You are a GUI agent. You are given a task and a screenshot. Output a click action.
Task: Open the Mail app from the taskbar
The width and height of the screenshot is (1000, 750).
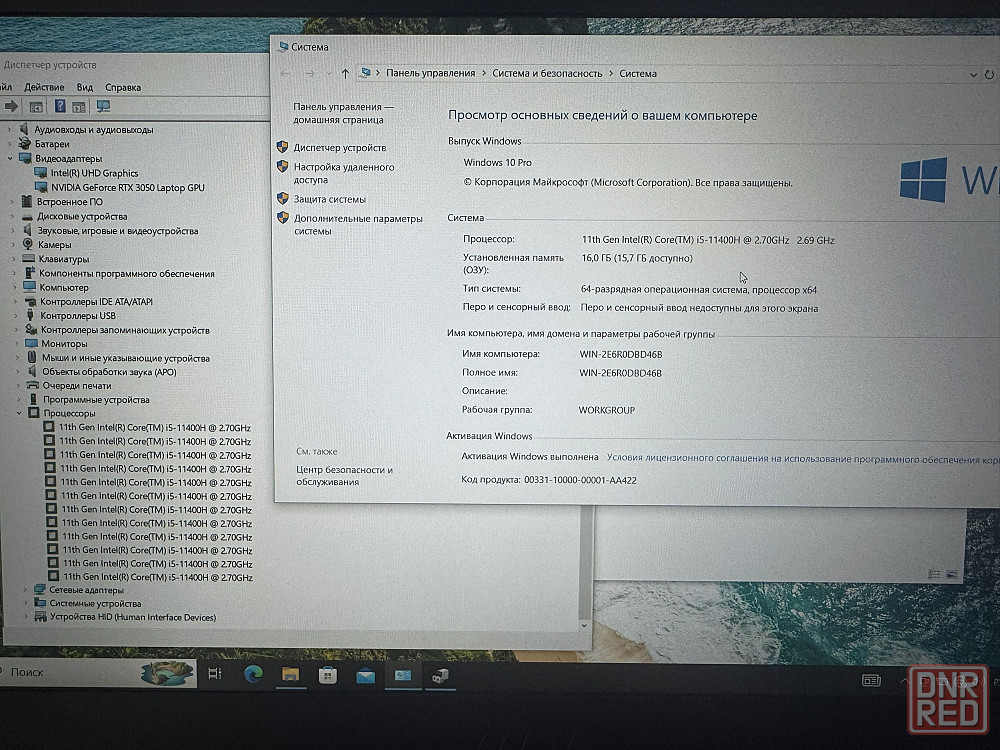point(365,675)
